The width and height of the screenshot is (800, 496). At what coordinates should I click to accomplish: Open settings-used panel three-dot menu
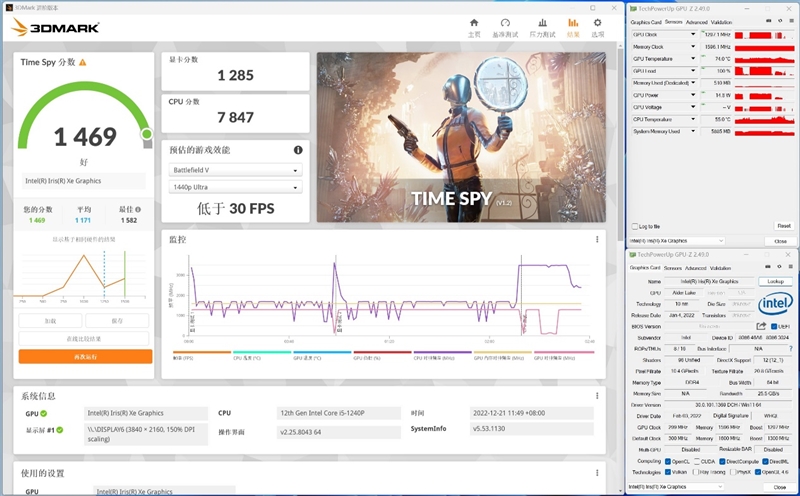[x=597, y=473]
